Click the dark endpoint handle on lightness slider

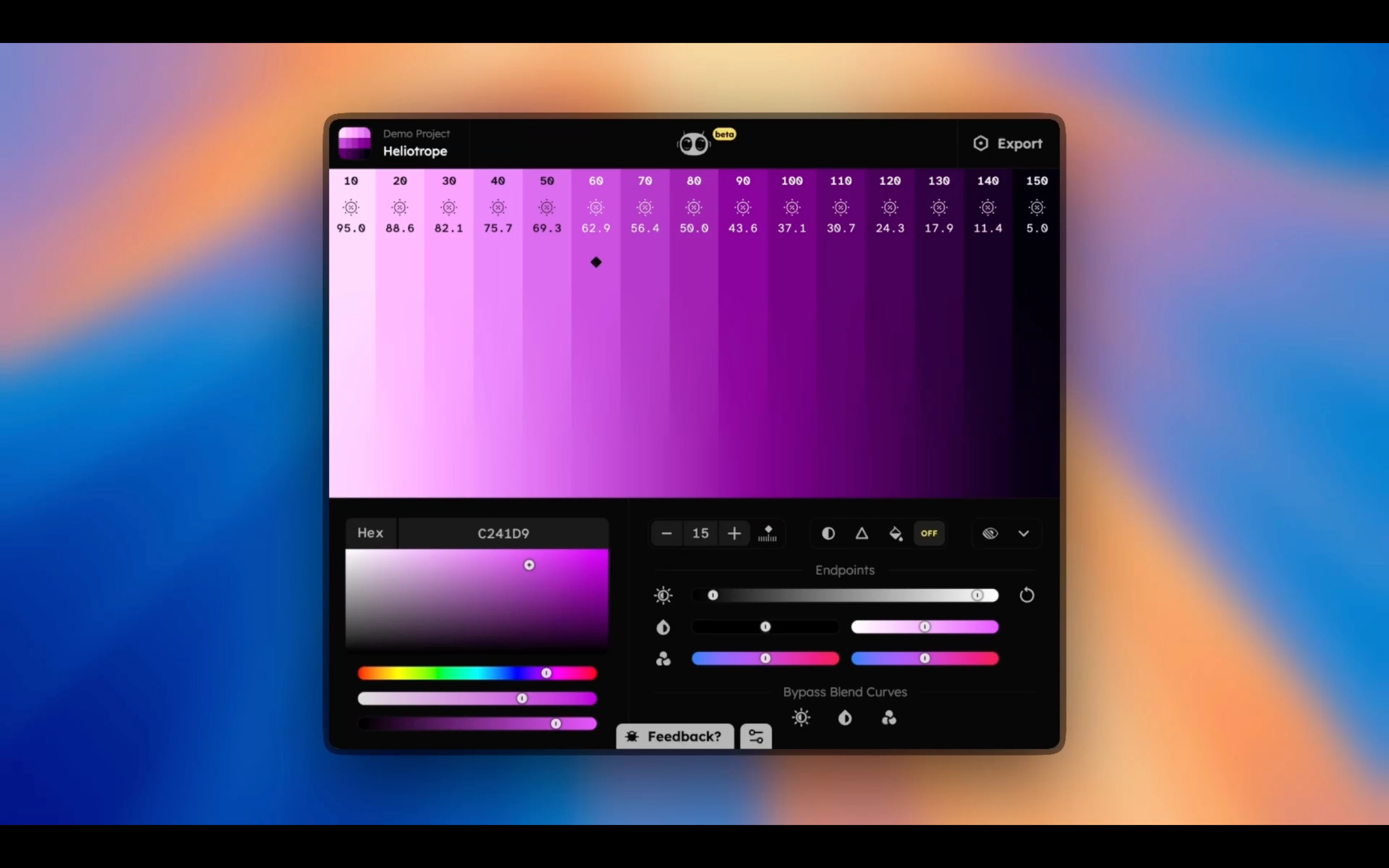pos(713,595)
